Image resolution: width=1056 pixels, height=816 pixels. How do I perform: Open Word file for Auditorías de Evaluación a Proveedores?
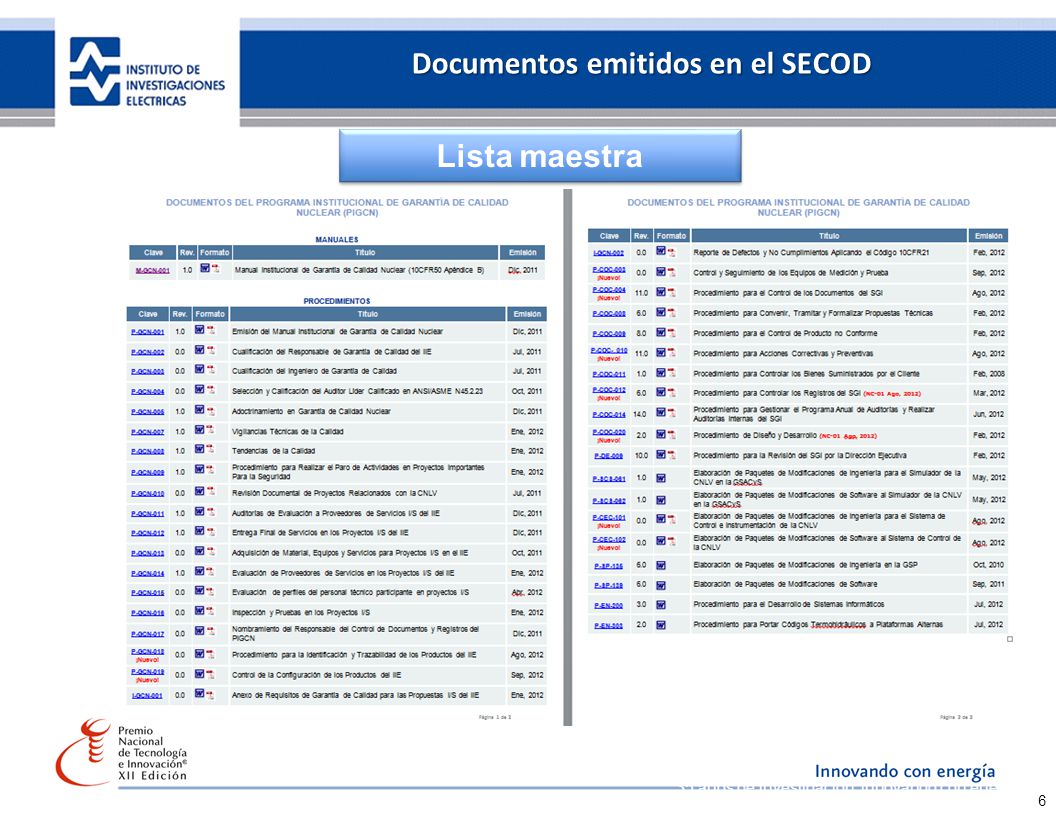[x=199, y=512]
